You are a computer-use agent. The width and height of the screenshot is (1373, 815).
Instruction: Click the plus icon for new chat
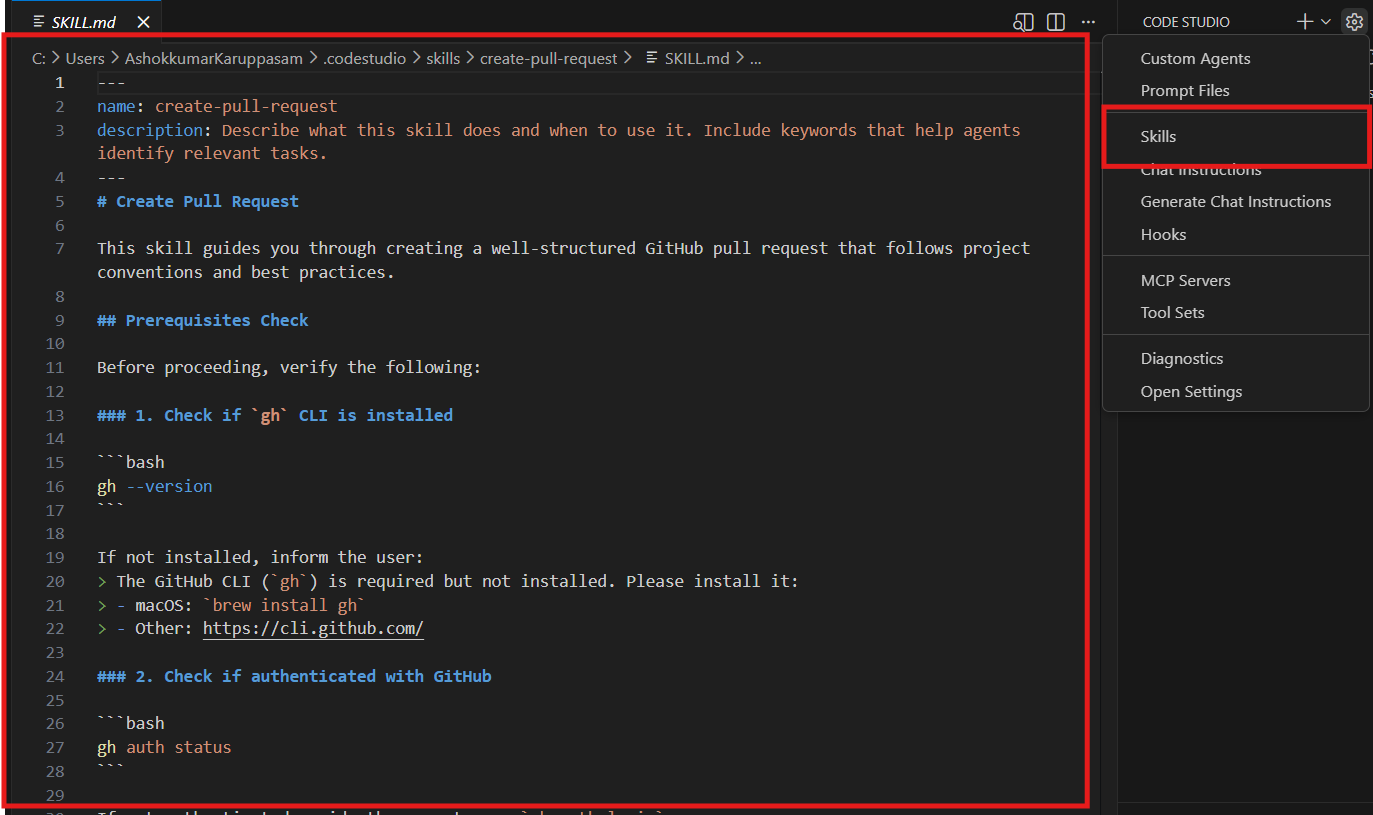tap(1304, 21)
